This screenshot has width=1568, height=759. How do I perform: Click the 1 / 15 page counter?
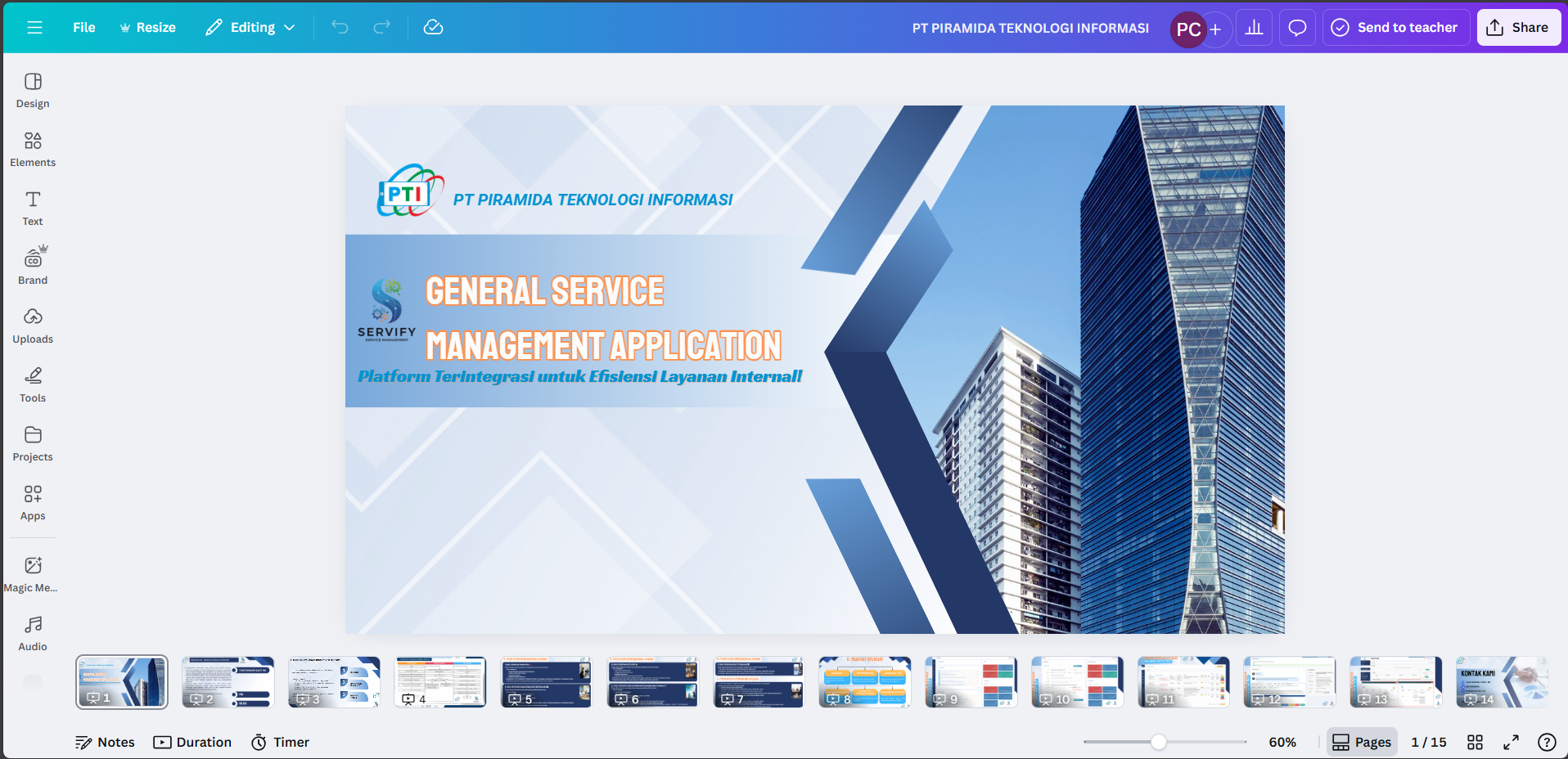[1429, 742]
